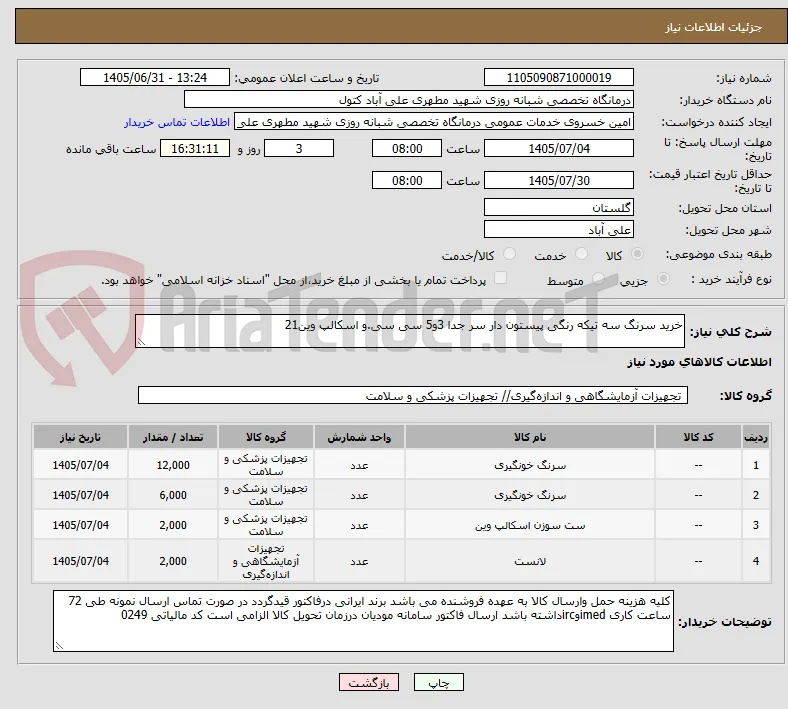This screenshot has width=788, height=709.
Task: Click the شرح کلی نیاز description text area
Action: 410,331
